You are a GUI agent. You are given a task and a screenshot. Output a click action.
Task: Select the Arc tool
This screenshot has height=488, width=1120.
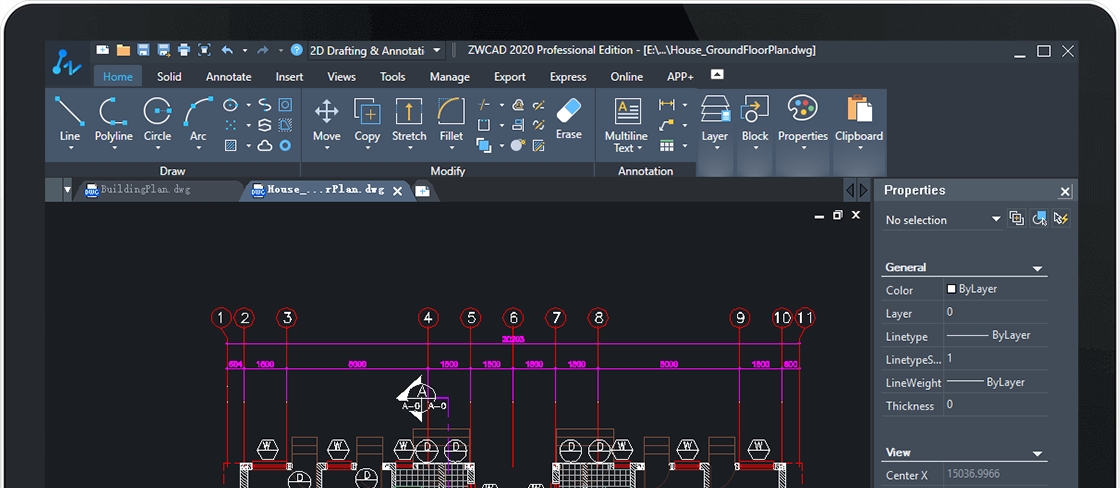click(198, 119)
